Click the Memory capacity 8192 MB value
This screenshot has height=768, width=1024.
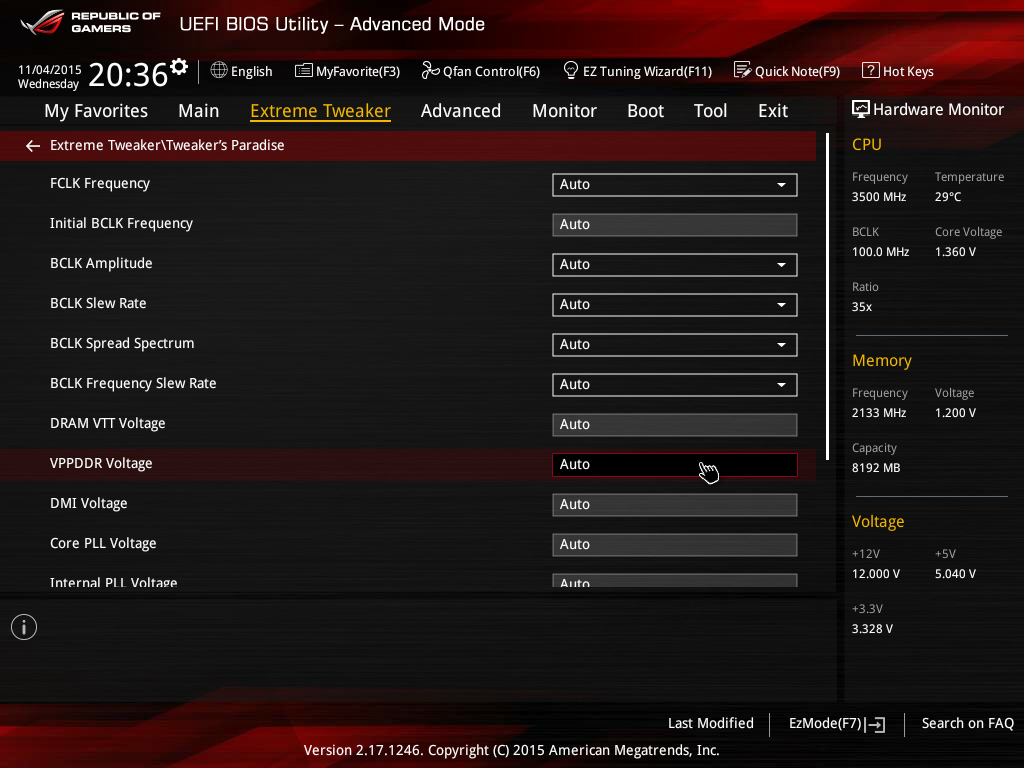(x=876, y=468)
